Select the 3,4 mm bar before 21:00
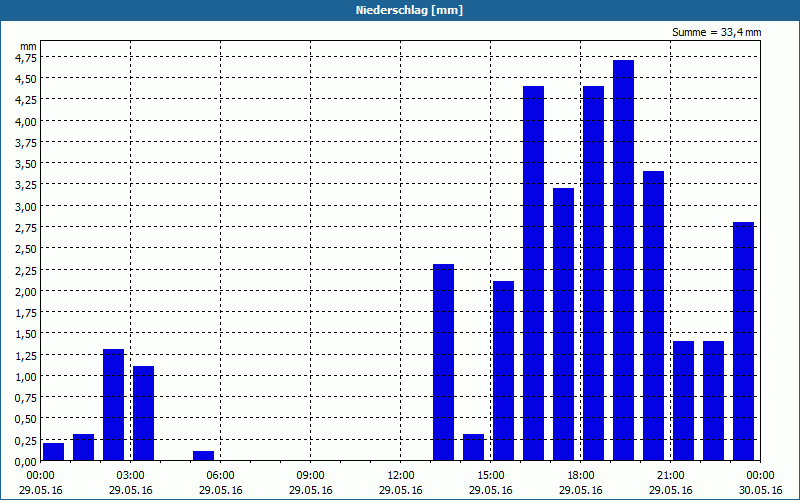This screenshot has height=500, width=800. coord(654,316)
